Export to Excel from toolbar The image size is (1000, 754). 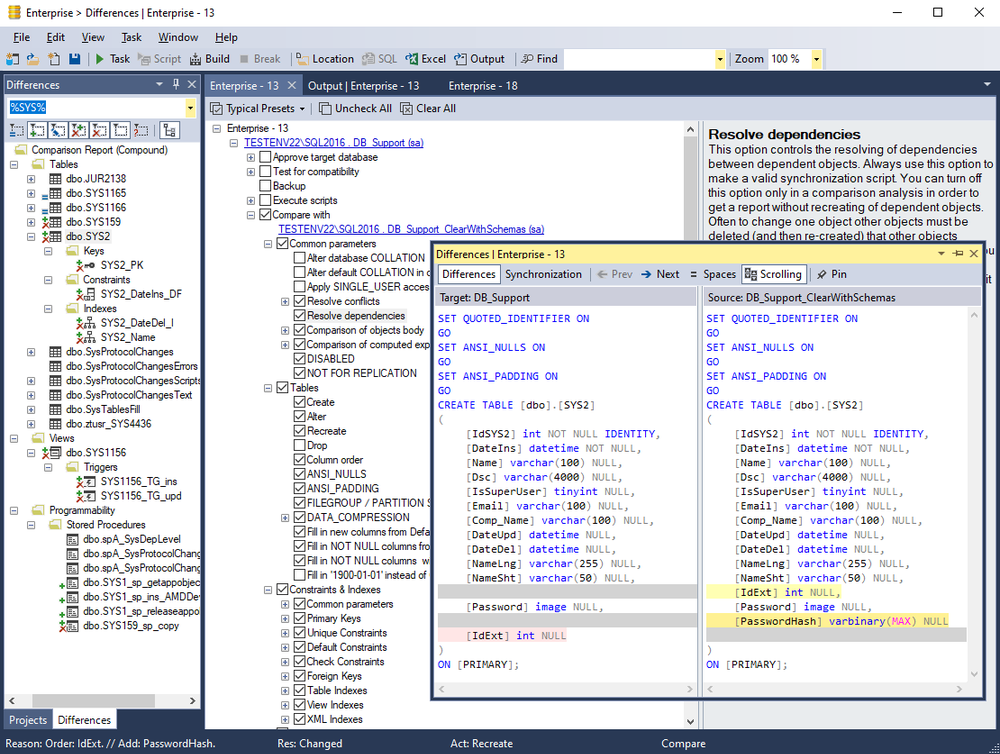[425, 59]
